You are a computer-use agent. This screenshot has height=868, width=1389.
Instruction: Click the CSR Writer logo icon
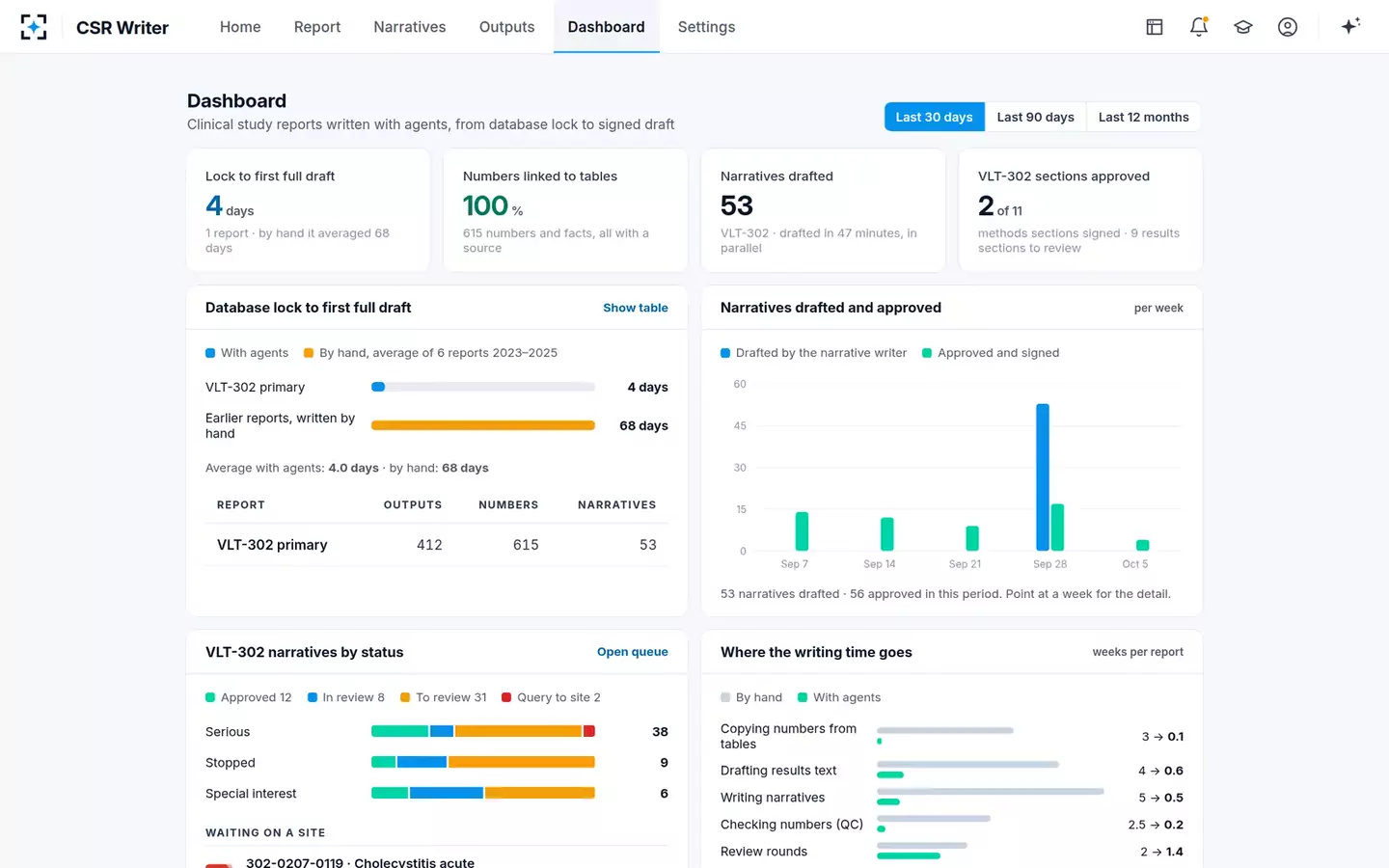(x=34, y=27)
